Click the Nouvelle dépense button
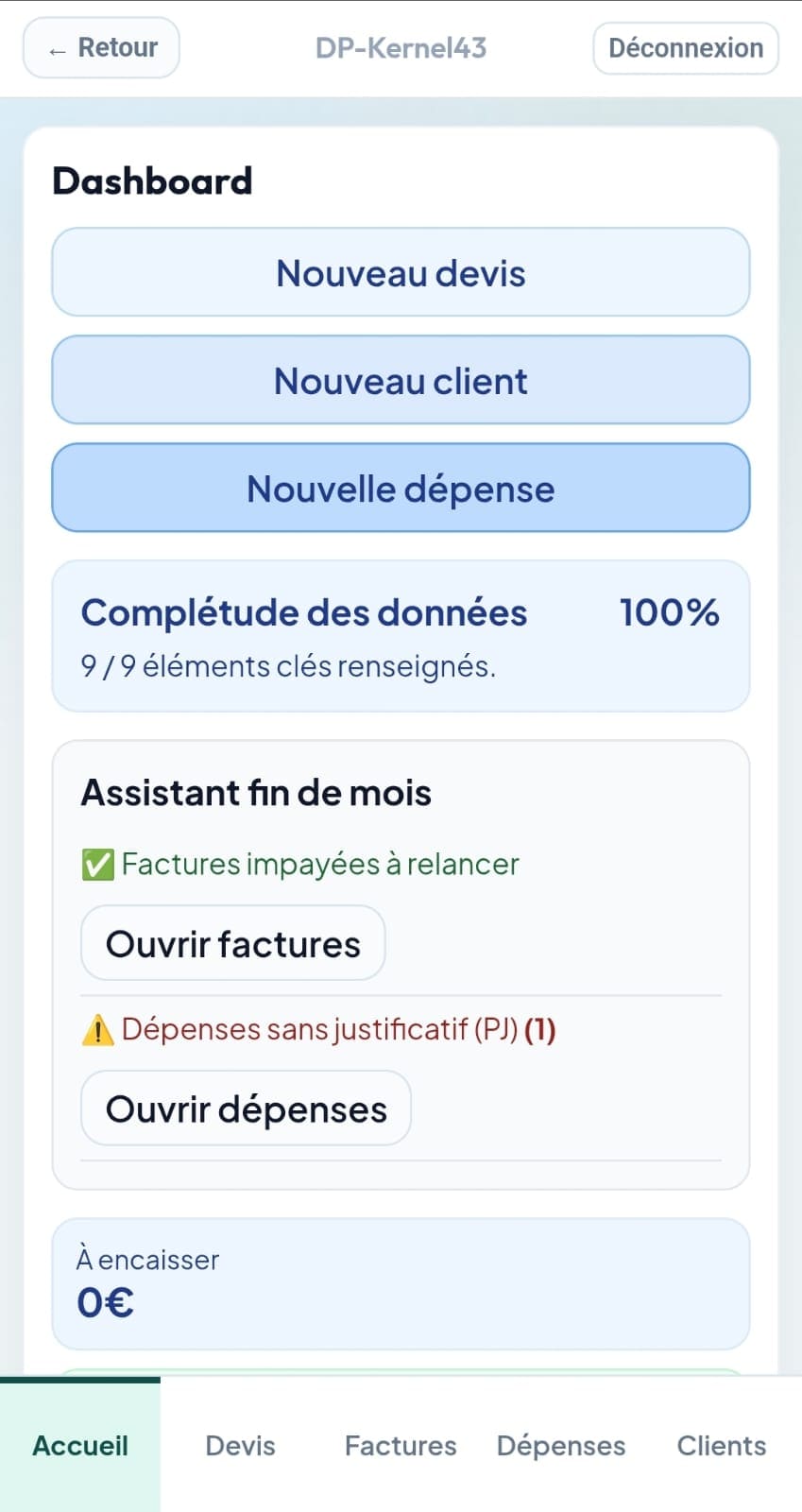Image resolution: width=802 pixels, height=1512 pixels. (x=401, y=489)
